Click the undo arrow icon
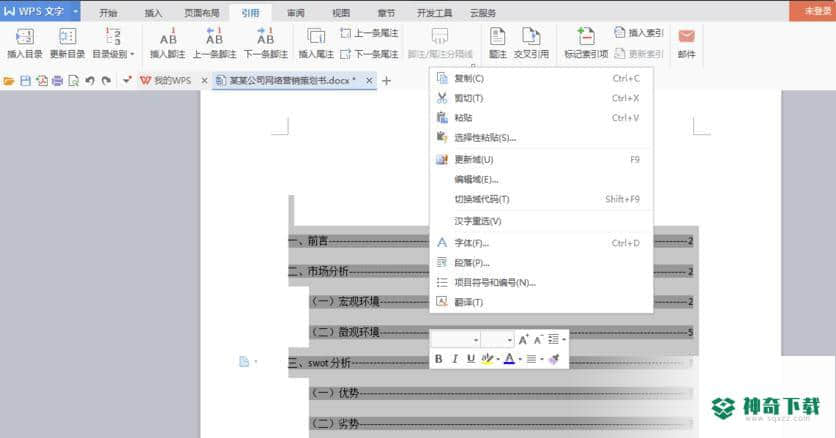This screenshot has height=438, width=836. (90, 81)
